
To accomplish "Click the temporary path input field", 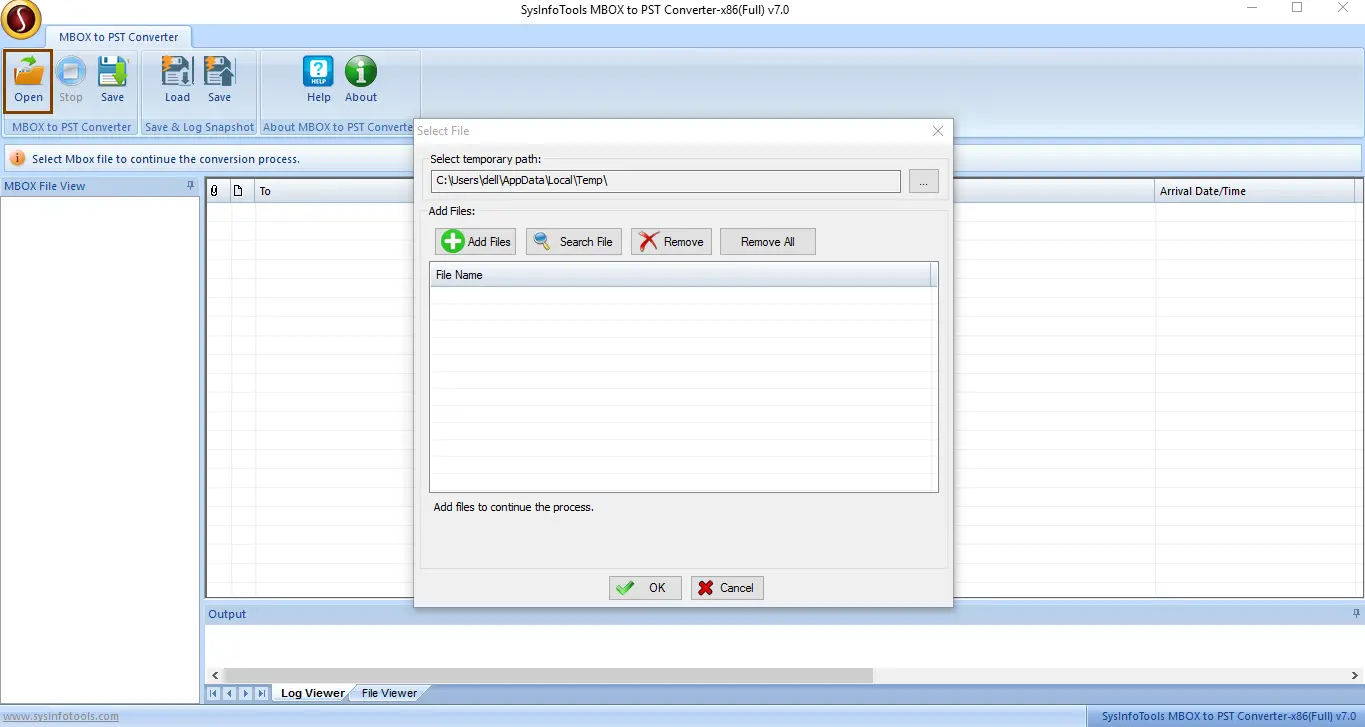I will point(666,181).
